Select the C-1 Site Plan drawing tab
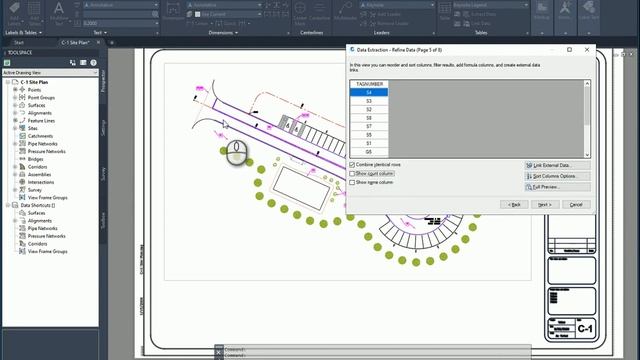 pos(75,42)
